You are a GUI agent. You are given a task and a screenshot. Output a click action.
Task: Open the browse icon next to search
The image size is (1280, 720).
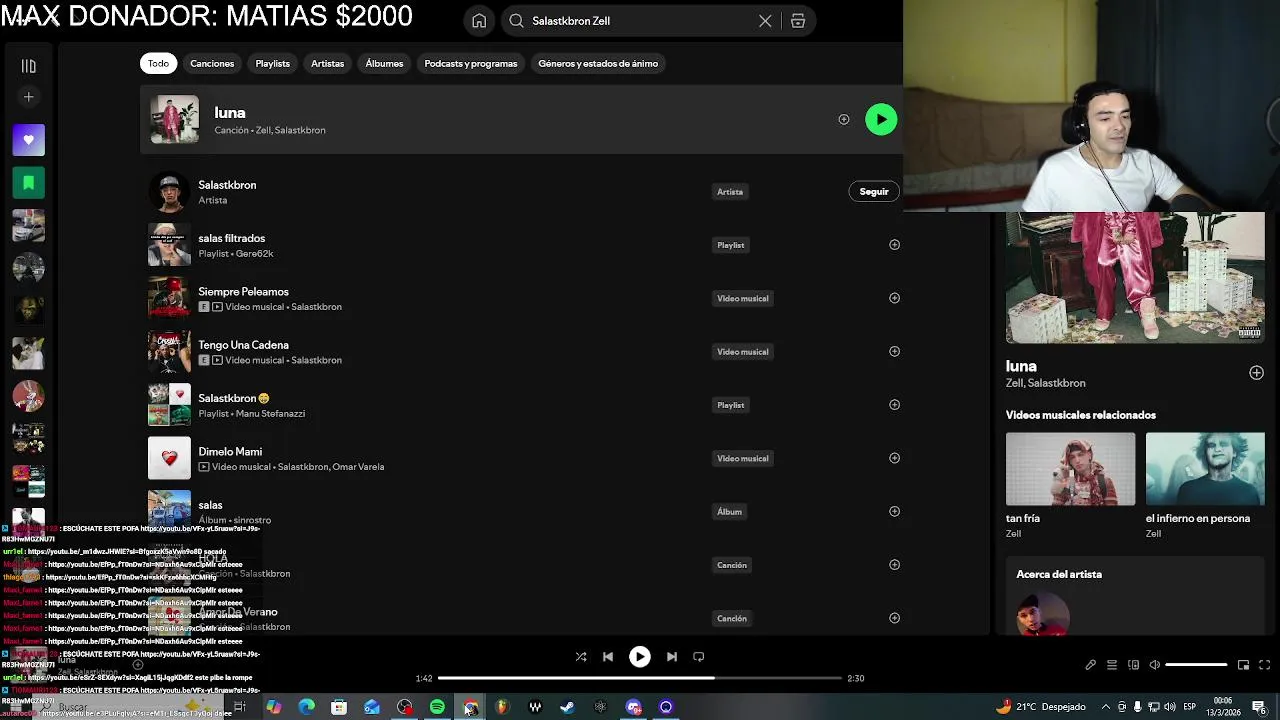[x=798, y=21]
